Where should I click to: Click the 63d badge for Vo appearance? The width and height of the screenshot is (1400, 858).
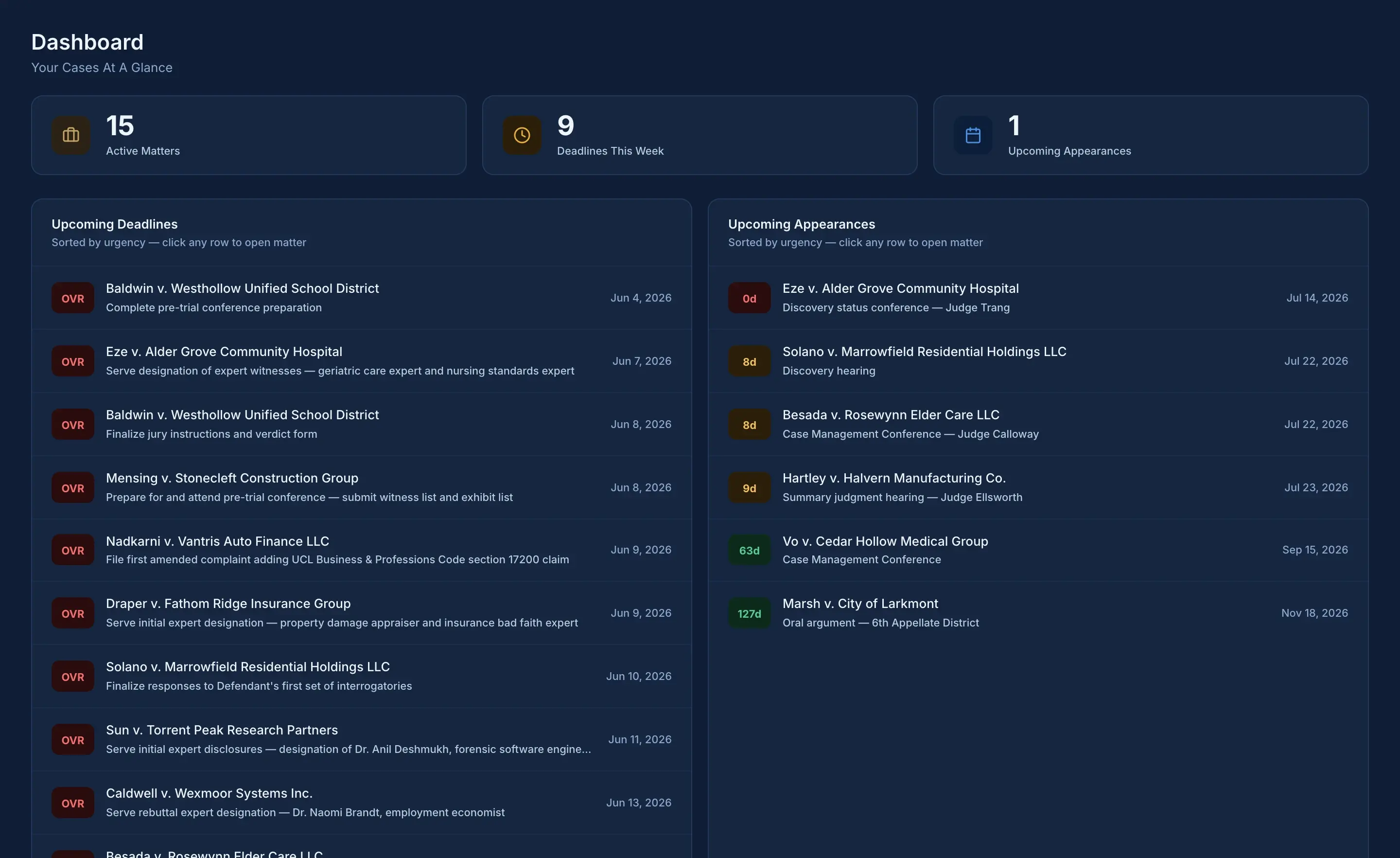click(750, 550)
